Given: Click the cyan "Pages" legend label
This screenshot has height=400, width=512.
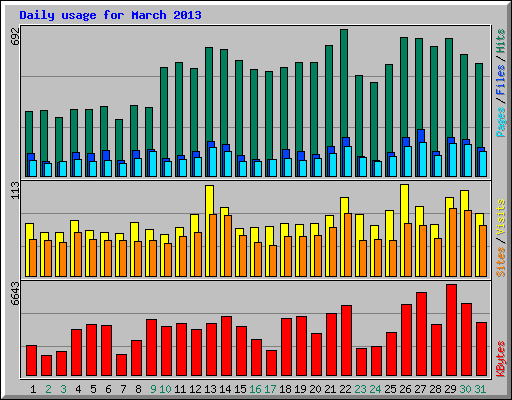Looking at the screenshot, I should [x=501, y=122].
